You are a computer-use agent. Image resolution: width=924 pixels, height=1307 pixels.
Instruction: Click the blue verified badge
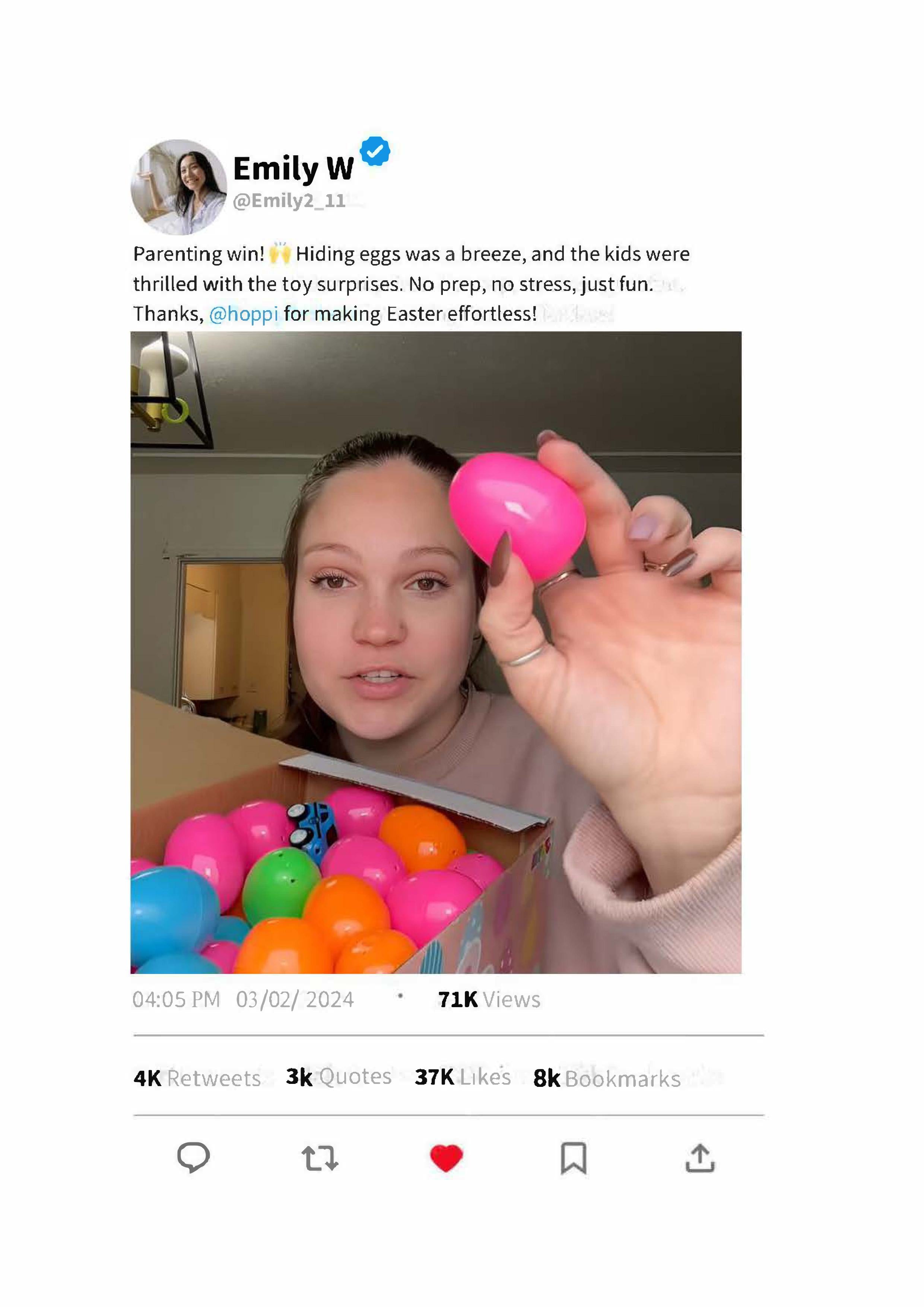pos(375,152)
